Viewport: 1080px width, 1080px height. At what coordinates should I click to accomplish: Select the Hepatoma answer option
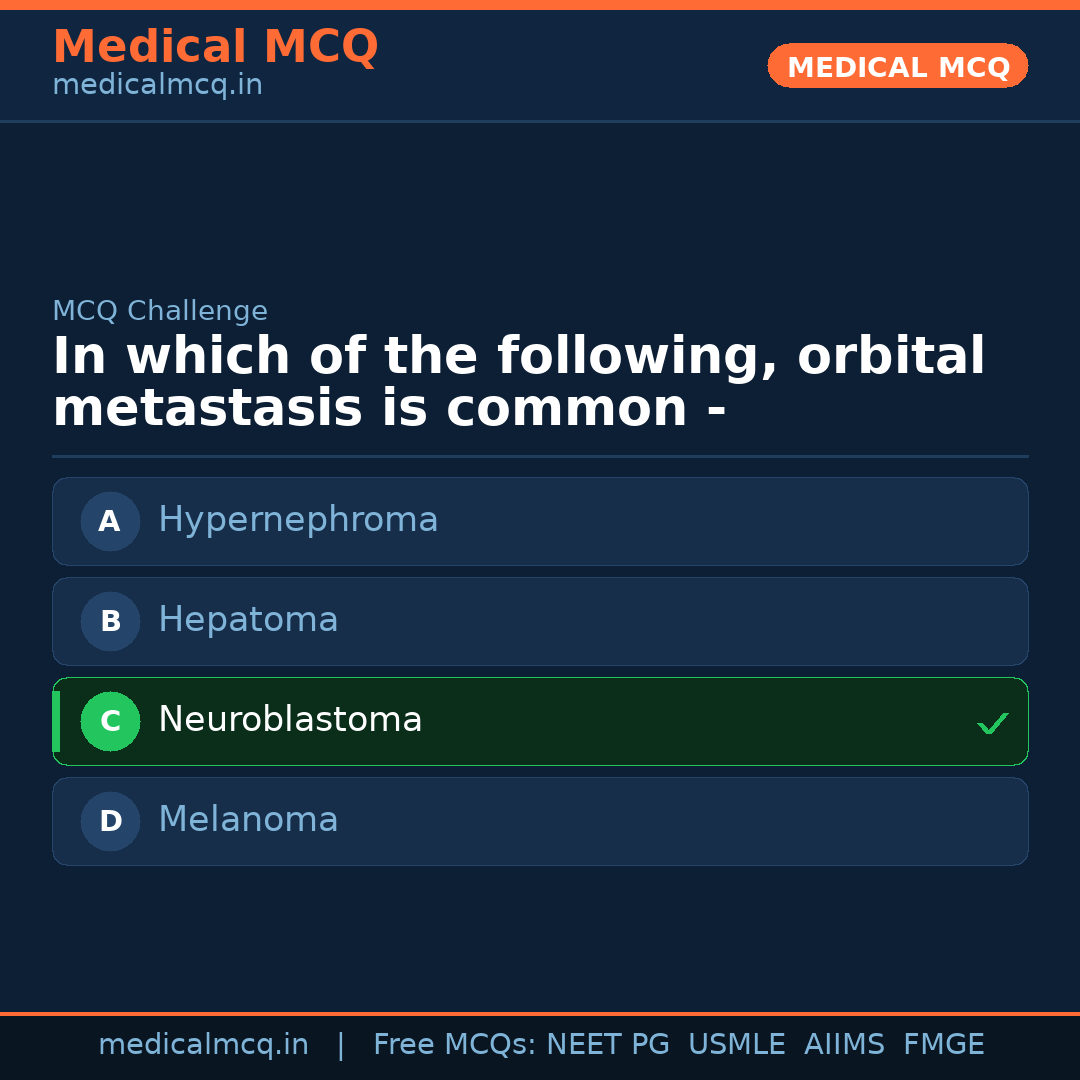pyautogui.click(x=540, y=621)
